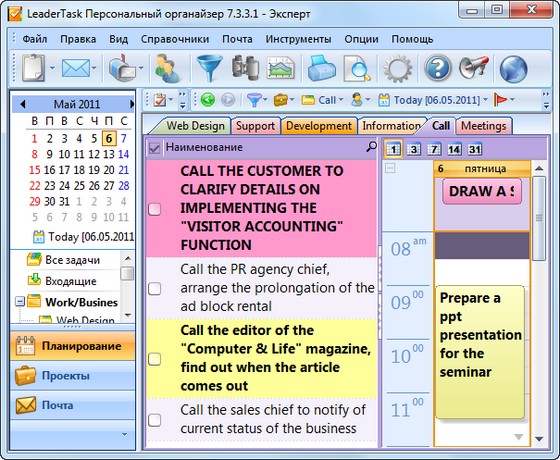The height and width of the screenshot is (460, 560).
Task: Expand the Today [06.05.2011] date dropdown
Action: (485, 100)
